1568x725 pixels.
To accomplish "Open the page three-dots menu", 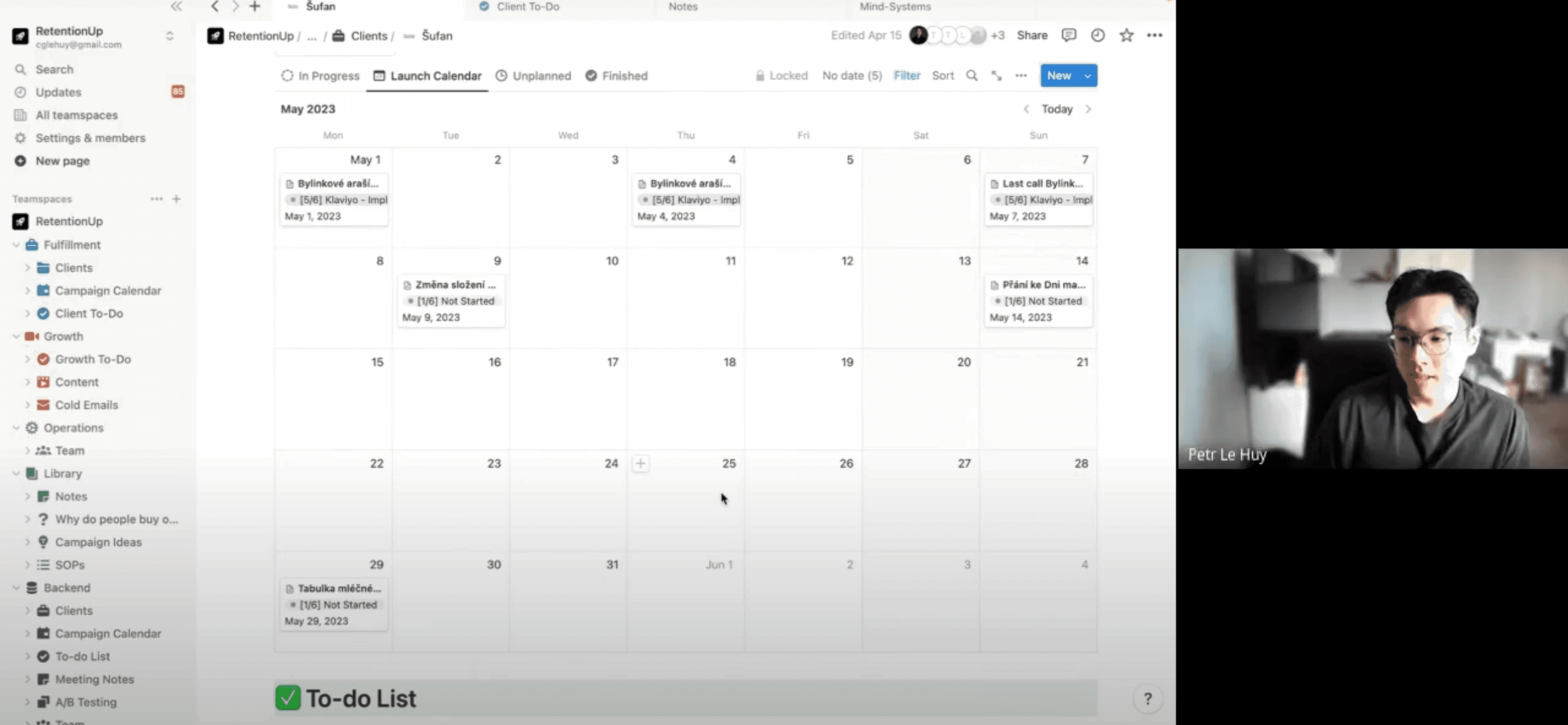I will 1154,35.
